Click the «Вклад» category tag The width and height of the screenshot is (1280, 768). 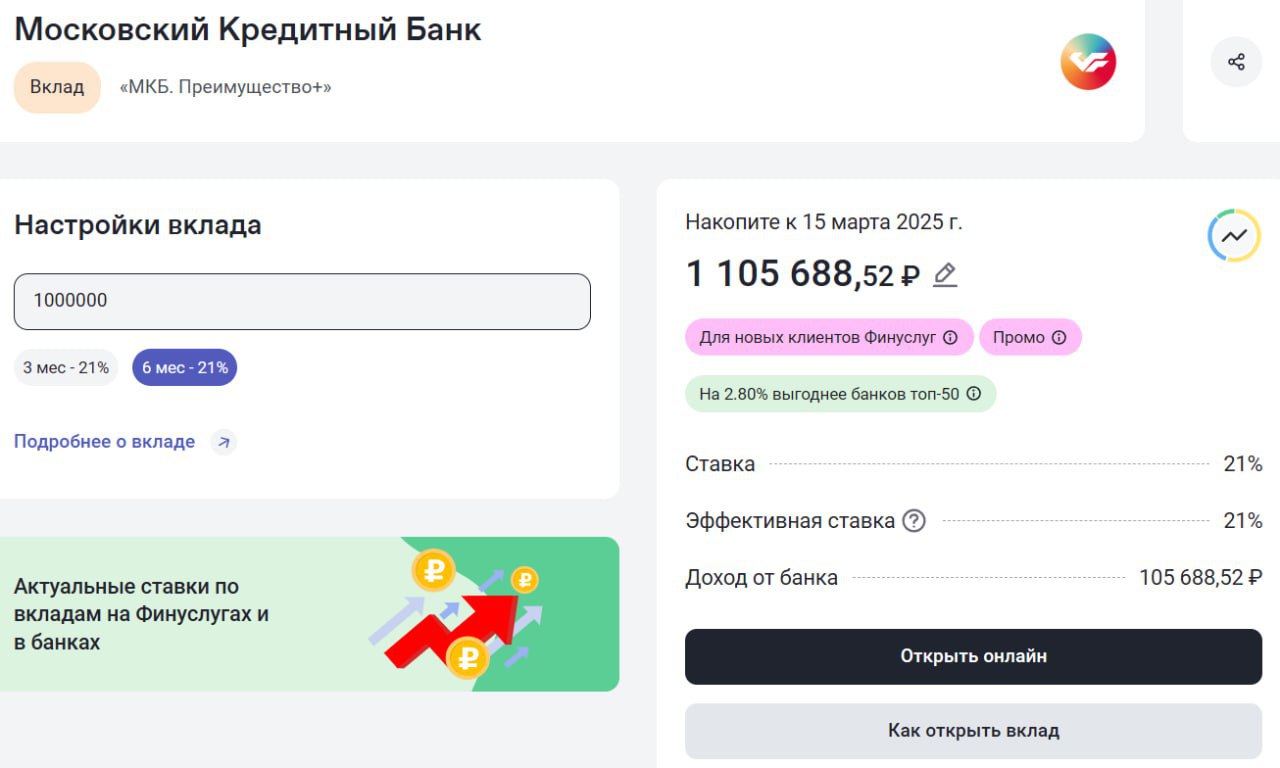(x=57, y=87)
